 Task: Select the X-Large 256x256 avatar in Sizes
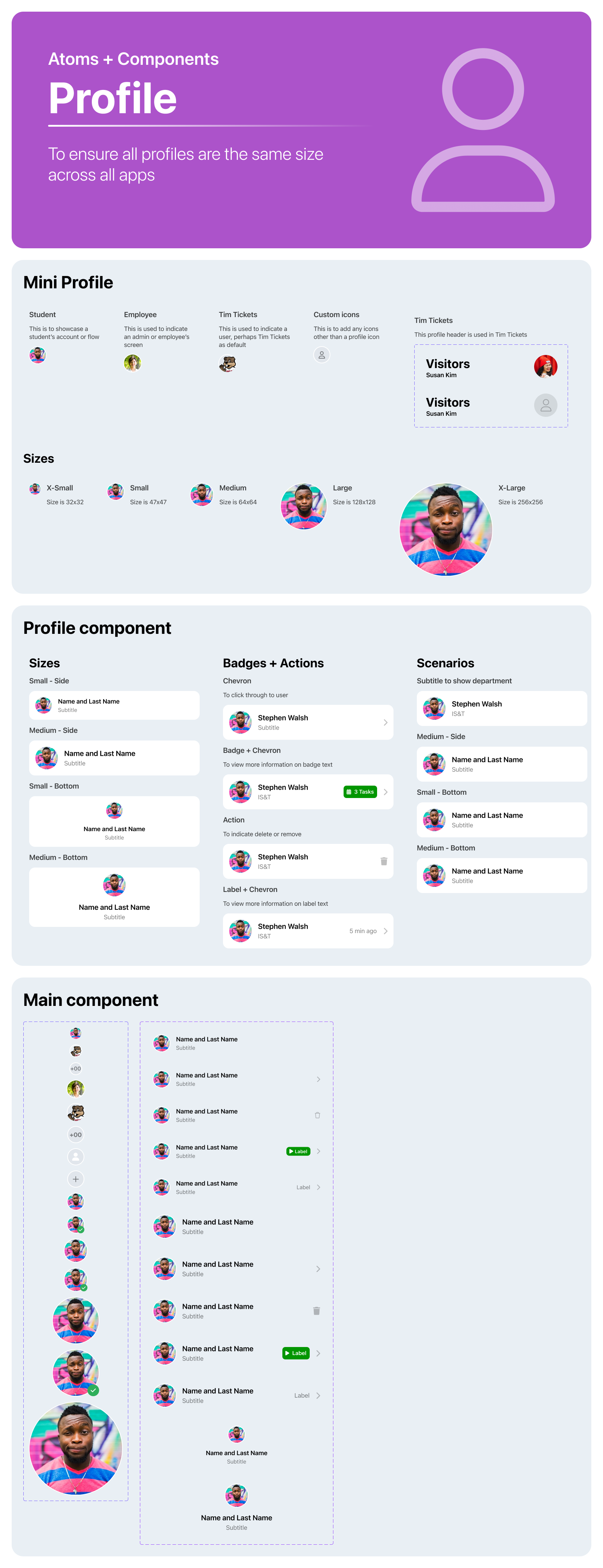pos(446,530)
